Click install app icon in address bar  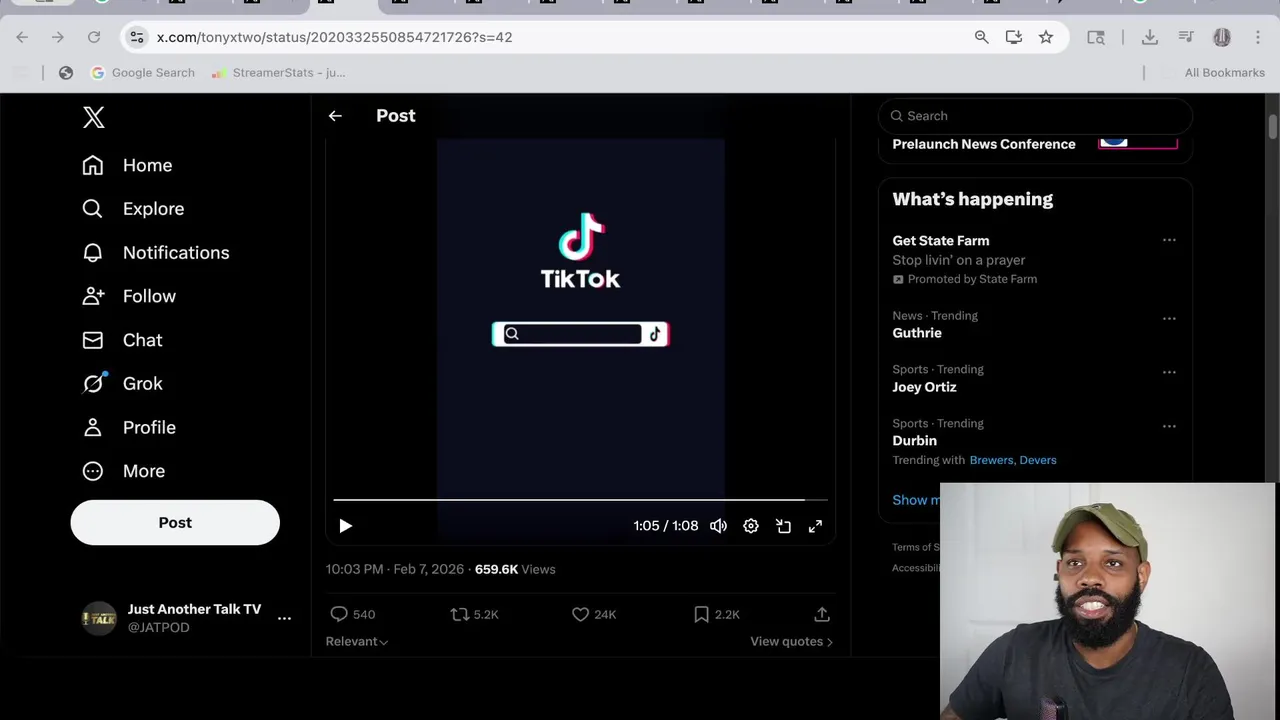click(1014, 37)
